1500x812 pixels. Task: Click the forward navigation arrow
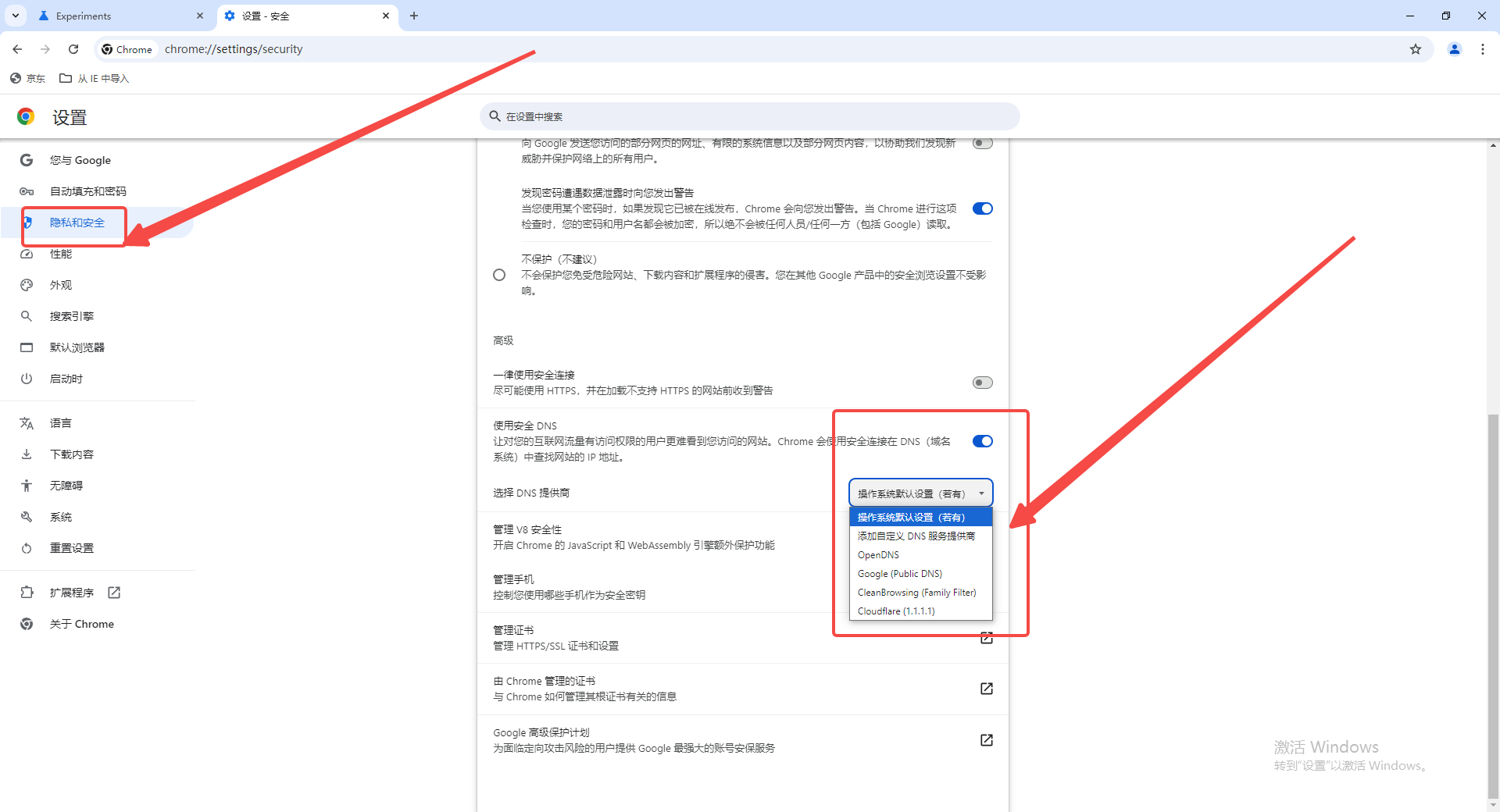tap(45, 49)
